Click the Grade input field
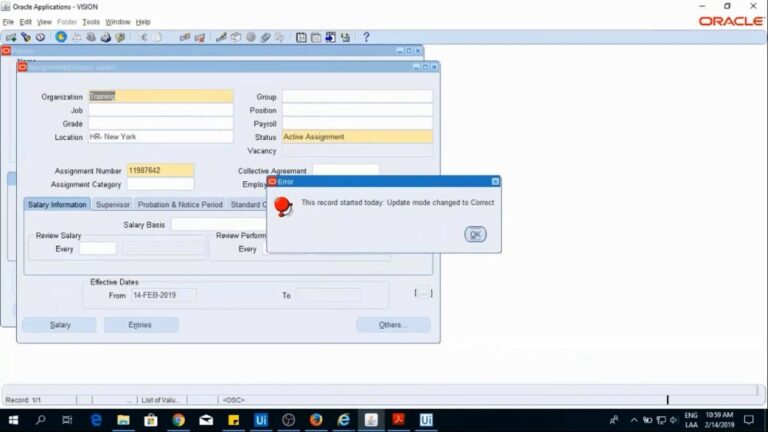This screenshot has width=768, height=432. click(161, 123)
